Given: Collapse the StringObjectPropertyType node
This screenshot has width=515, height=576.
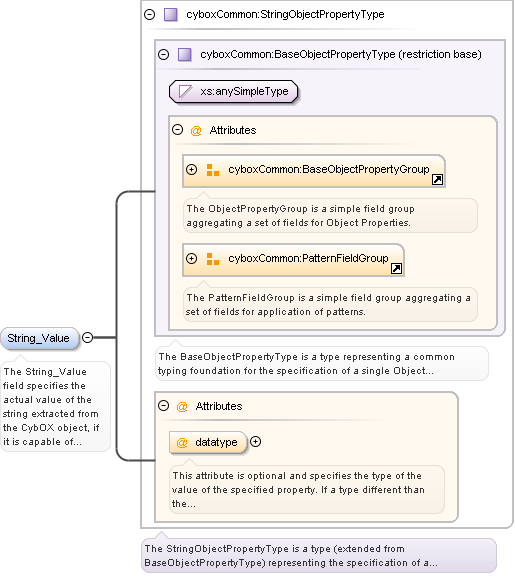Looking at the screenshot, I should [150, 15].
